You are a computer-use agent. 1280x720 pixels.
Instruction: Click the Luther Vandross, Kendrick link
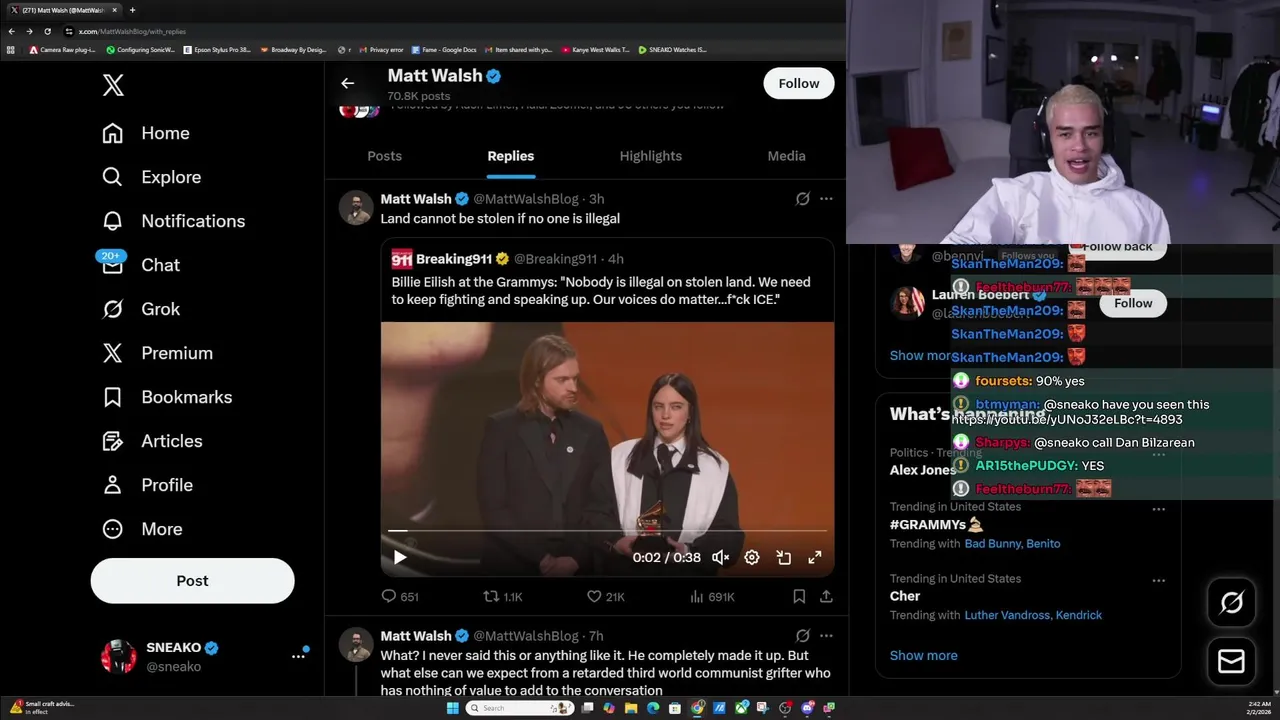pos(1033,615)
